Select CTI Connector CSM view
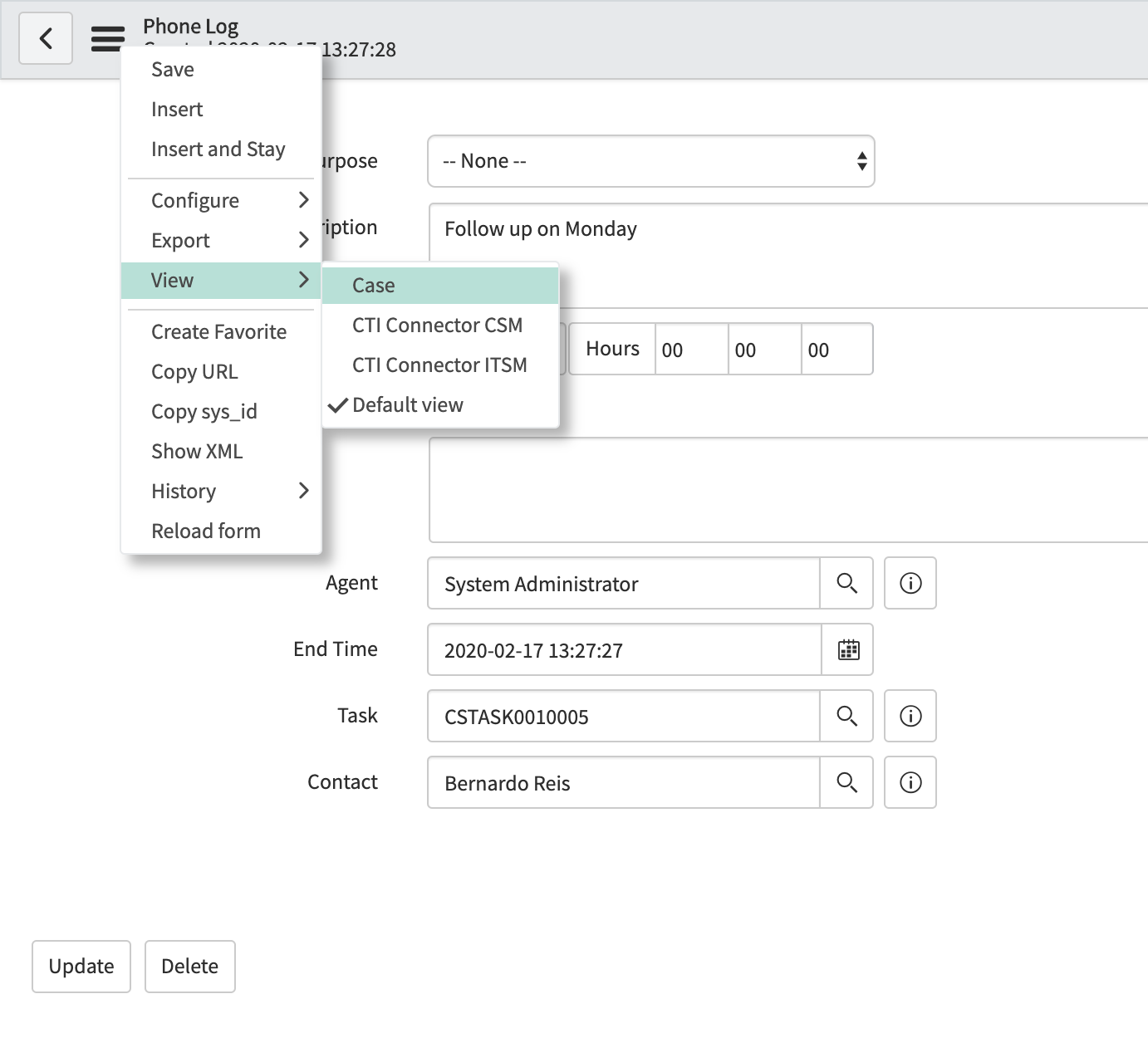This screenshot has width=1148, height=1038. tap(438, 325)
